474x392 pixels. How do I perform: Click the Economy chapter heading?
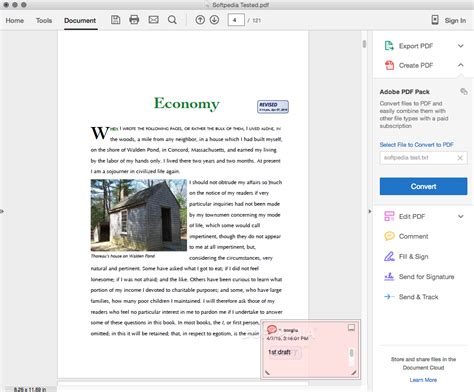(x=187, y=103)
